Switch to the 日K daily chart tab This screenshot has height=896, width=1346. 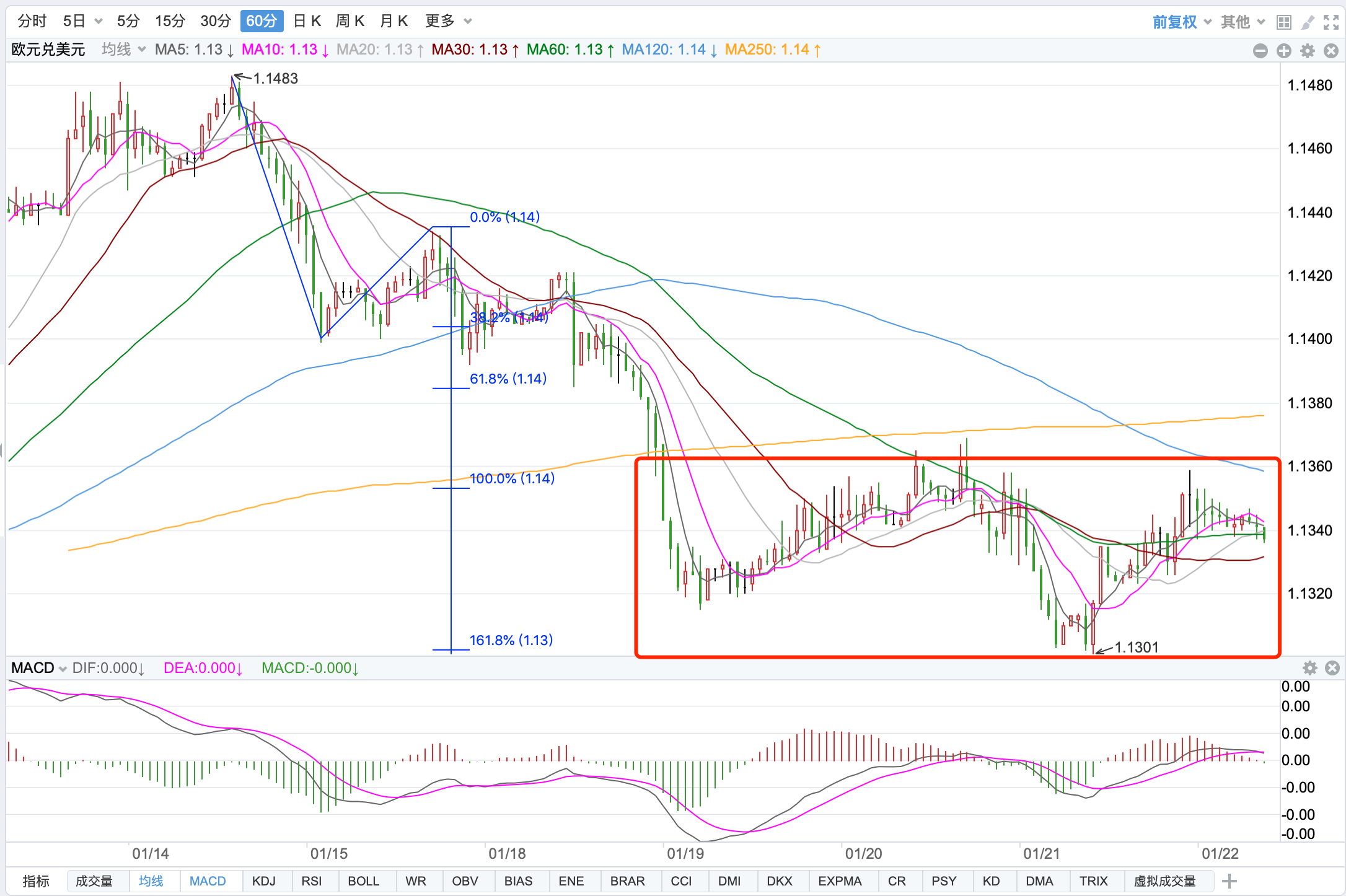tap(307, 21)
